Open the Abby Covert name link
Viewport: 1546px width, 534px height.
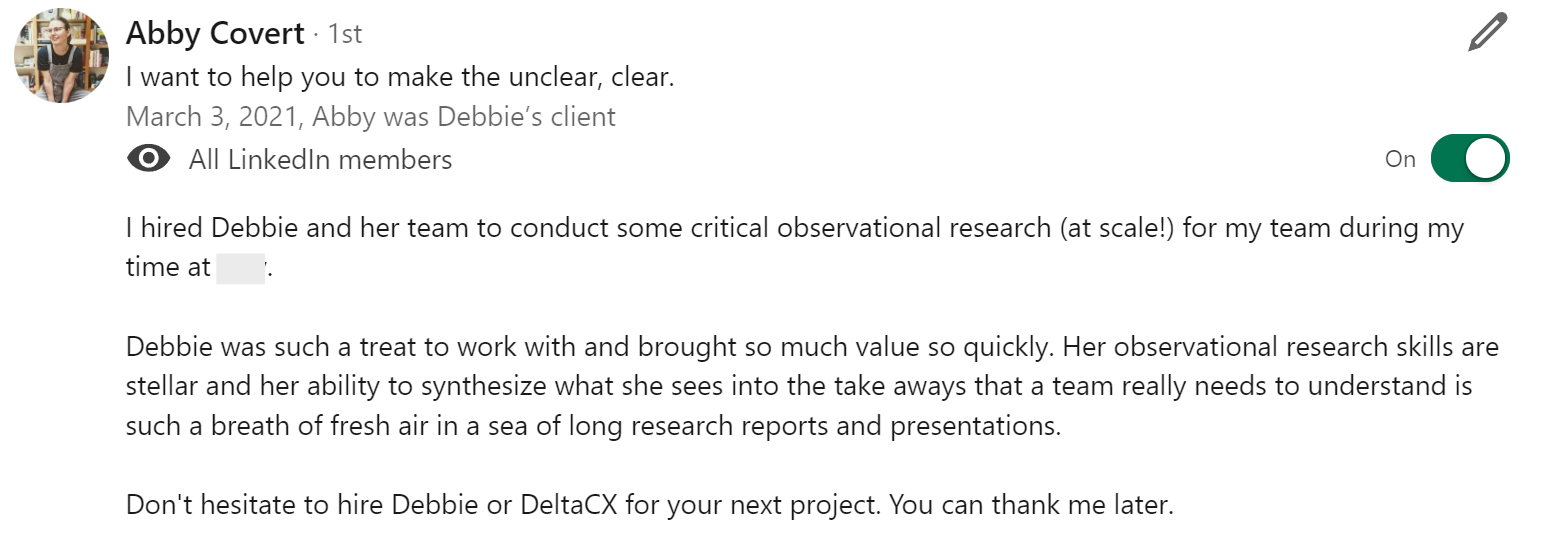(215, 34)
